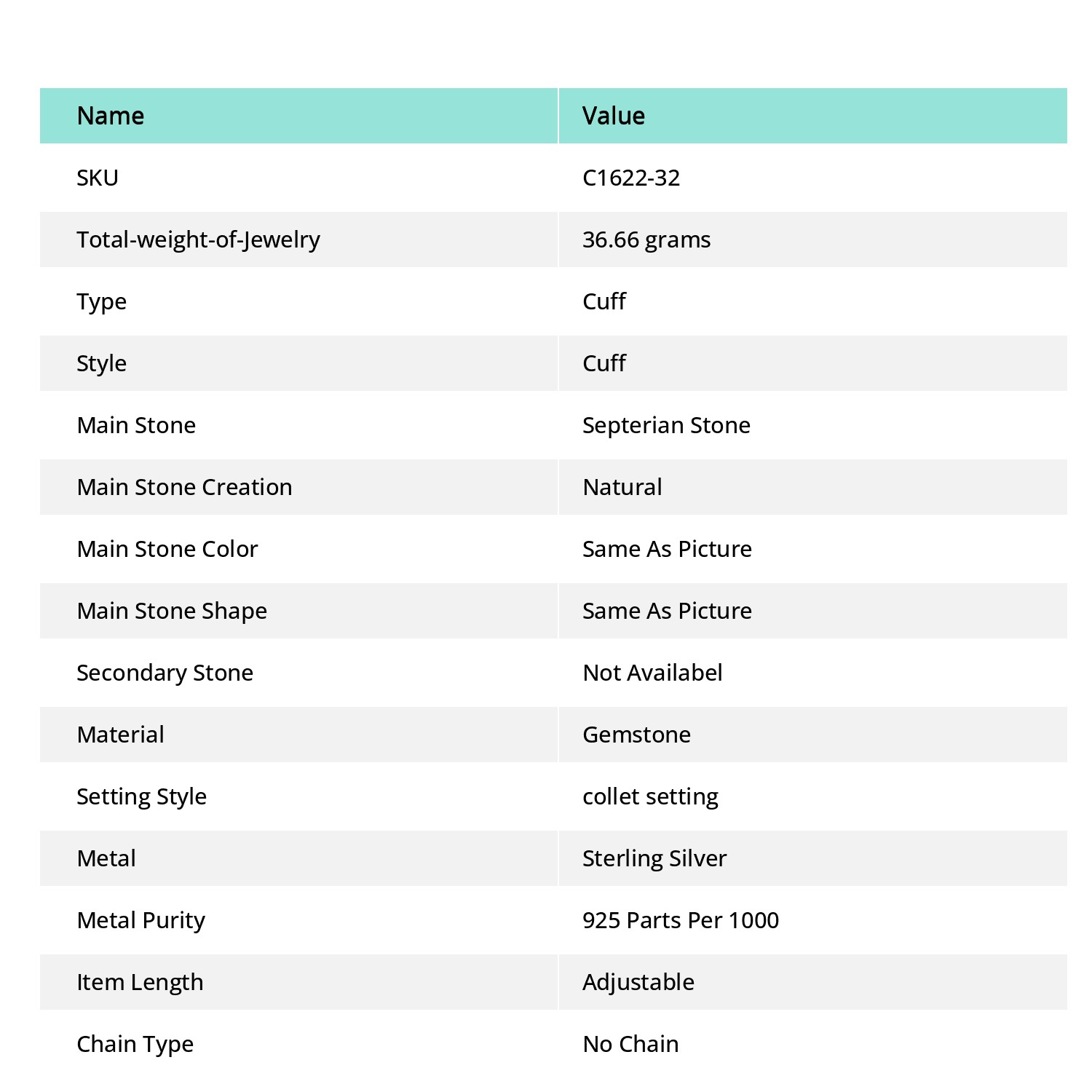
Task: Select the SKU value C1622-32
Action: click(631, 178)
